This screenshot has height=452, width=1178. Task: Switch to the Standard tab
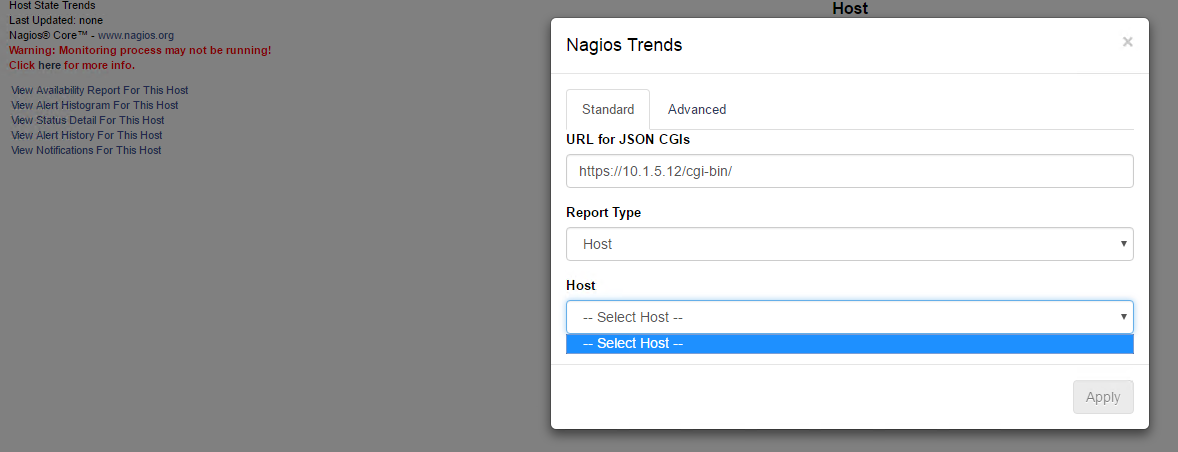[x=608, y=109]
